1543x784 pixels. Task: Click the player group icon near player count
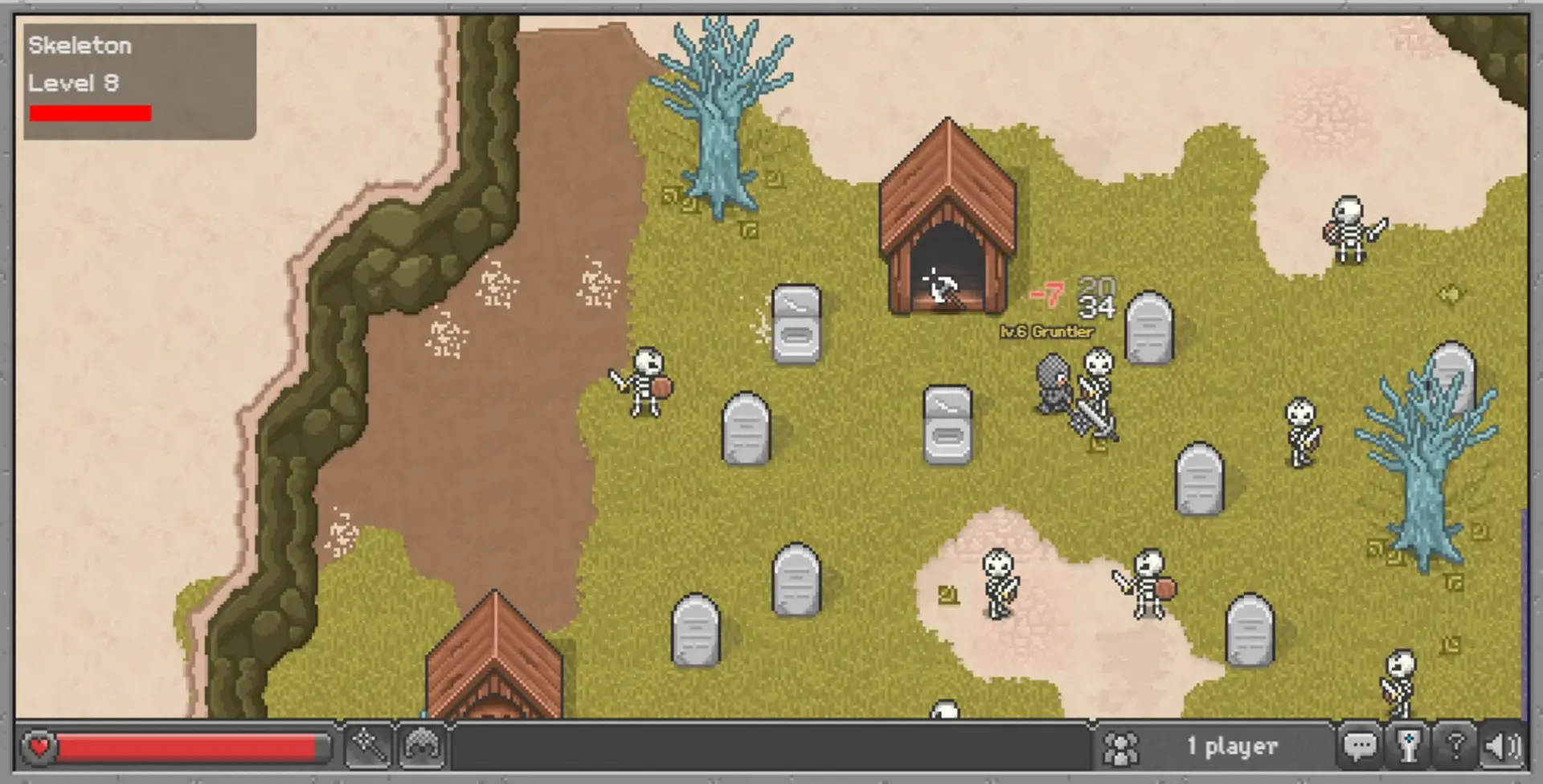click(x=1123, y=746)
